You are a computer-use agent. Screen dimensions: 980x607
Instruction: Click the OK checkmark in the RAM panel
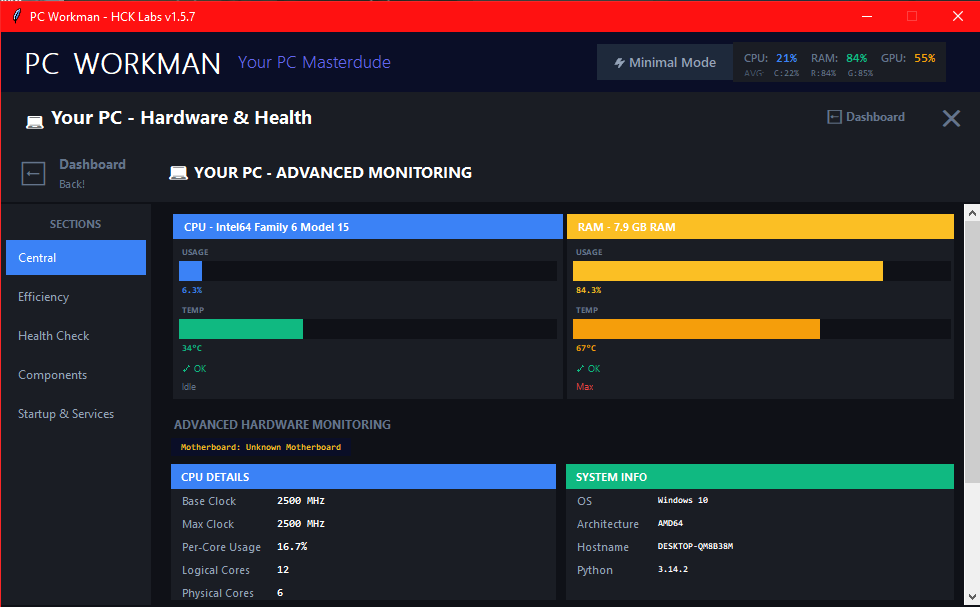586,368
